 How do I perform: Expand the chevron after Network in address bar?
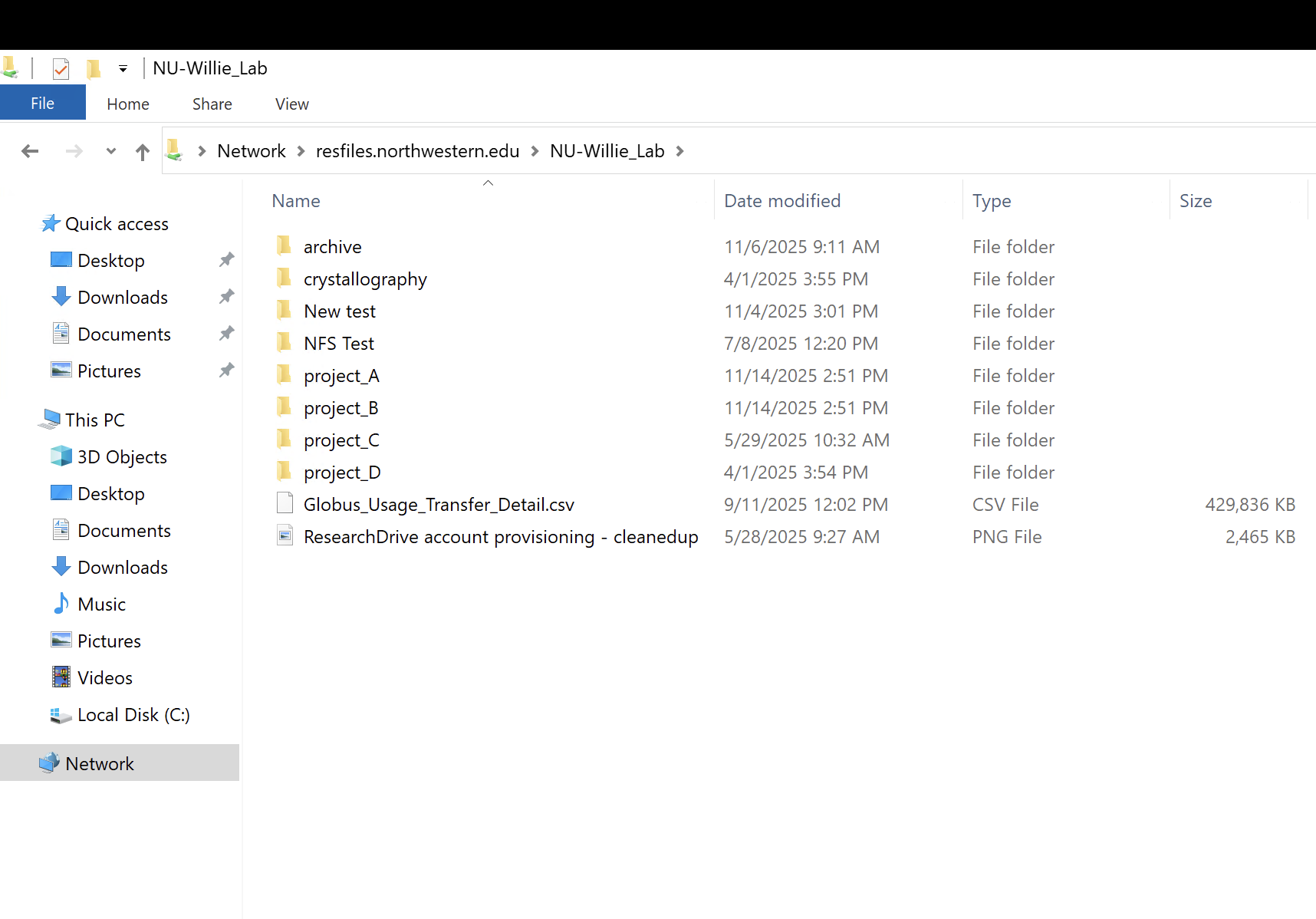pos(301,151)
